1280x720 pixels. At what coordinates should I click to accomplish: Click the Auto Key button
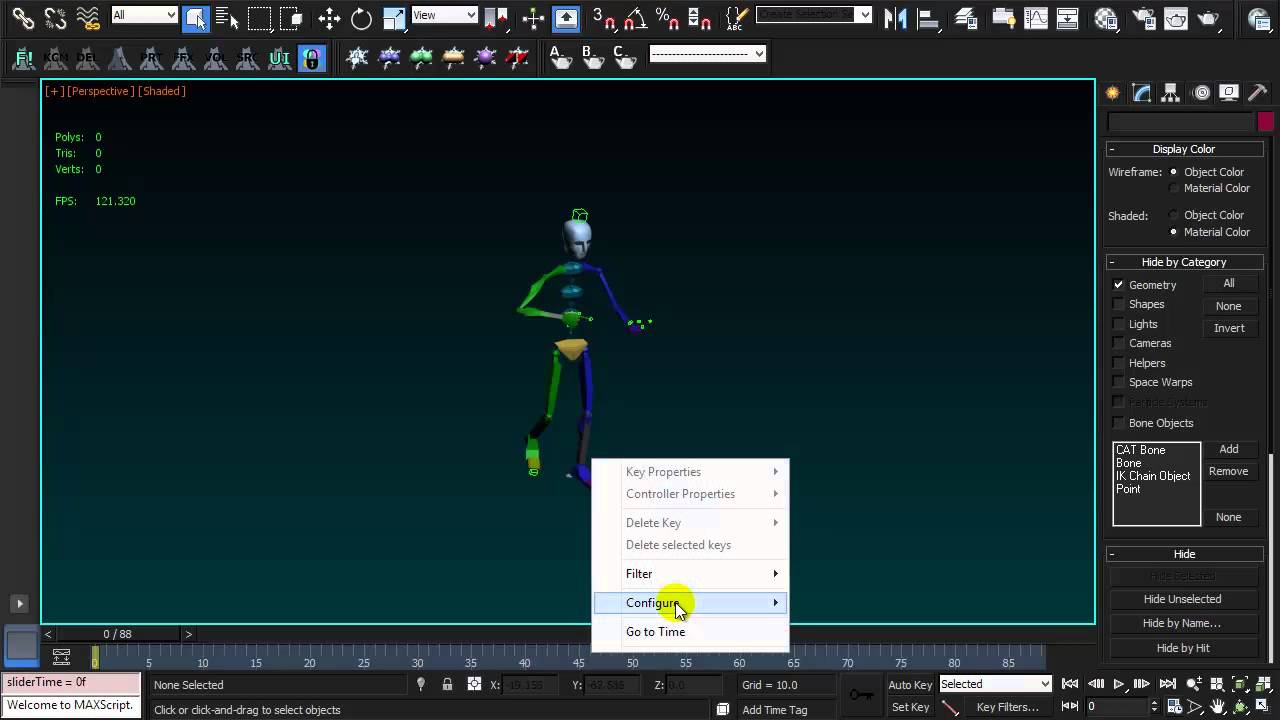click(910, 685)
